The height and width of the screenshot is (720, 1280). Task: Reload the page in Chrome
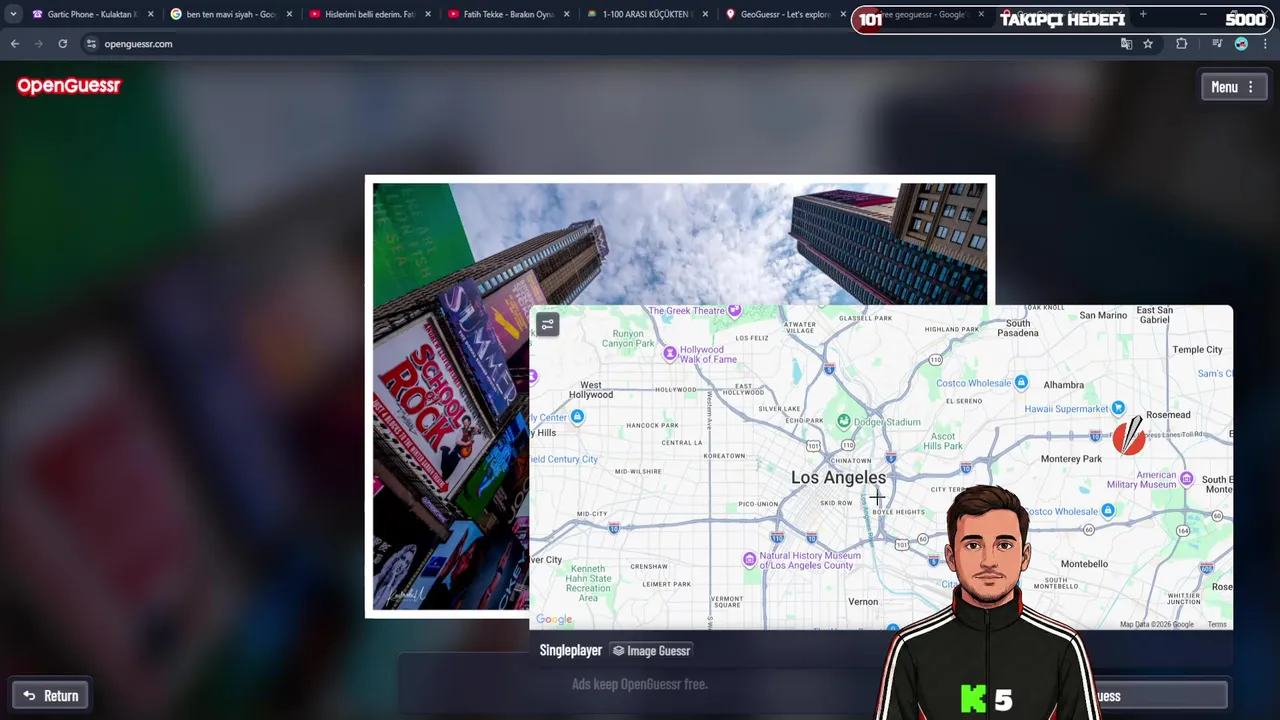pyautogui.click(x=62, y=44)
